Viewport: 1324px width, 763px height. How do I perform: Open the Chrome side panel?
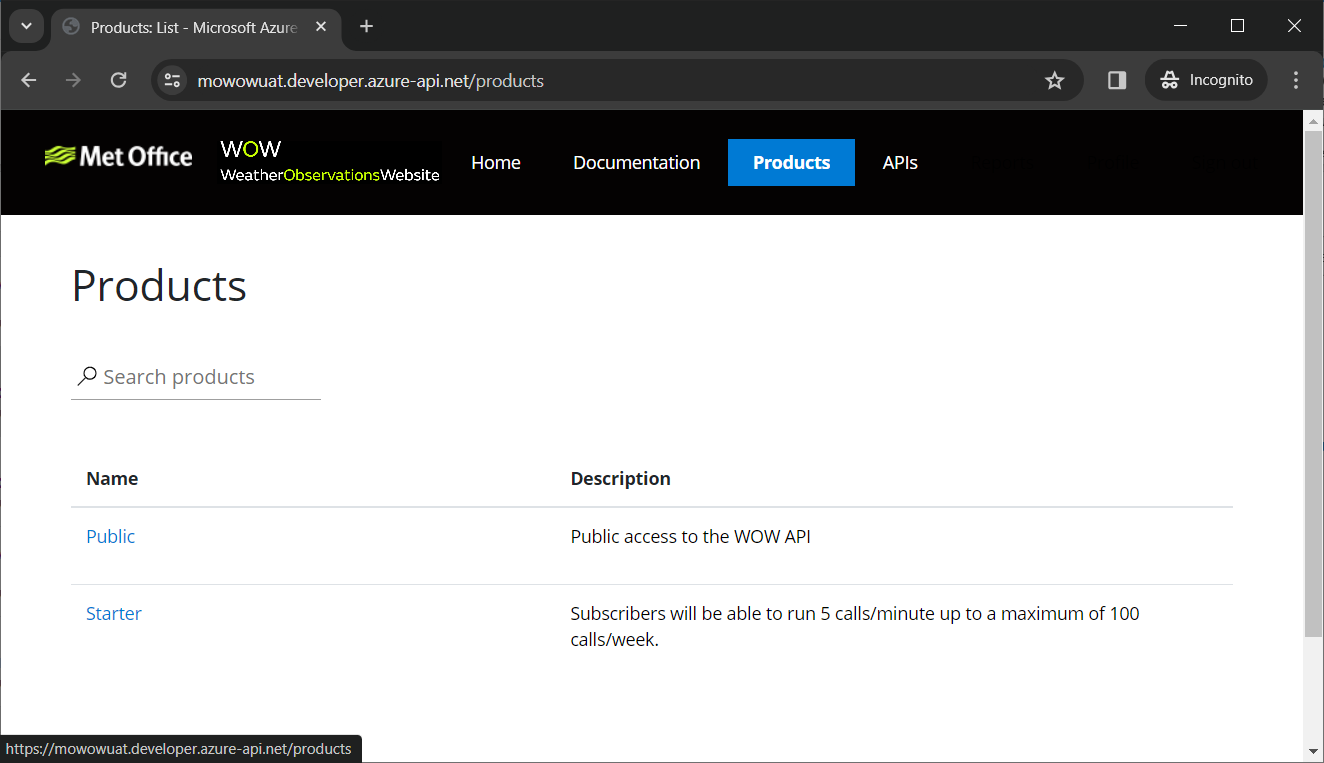click(x=1117, y=81)
